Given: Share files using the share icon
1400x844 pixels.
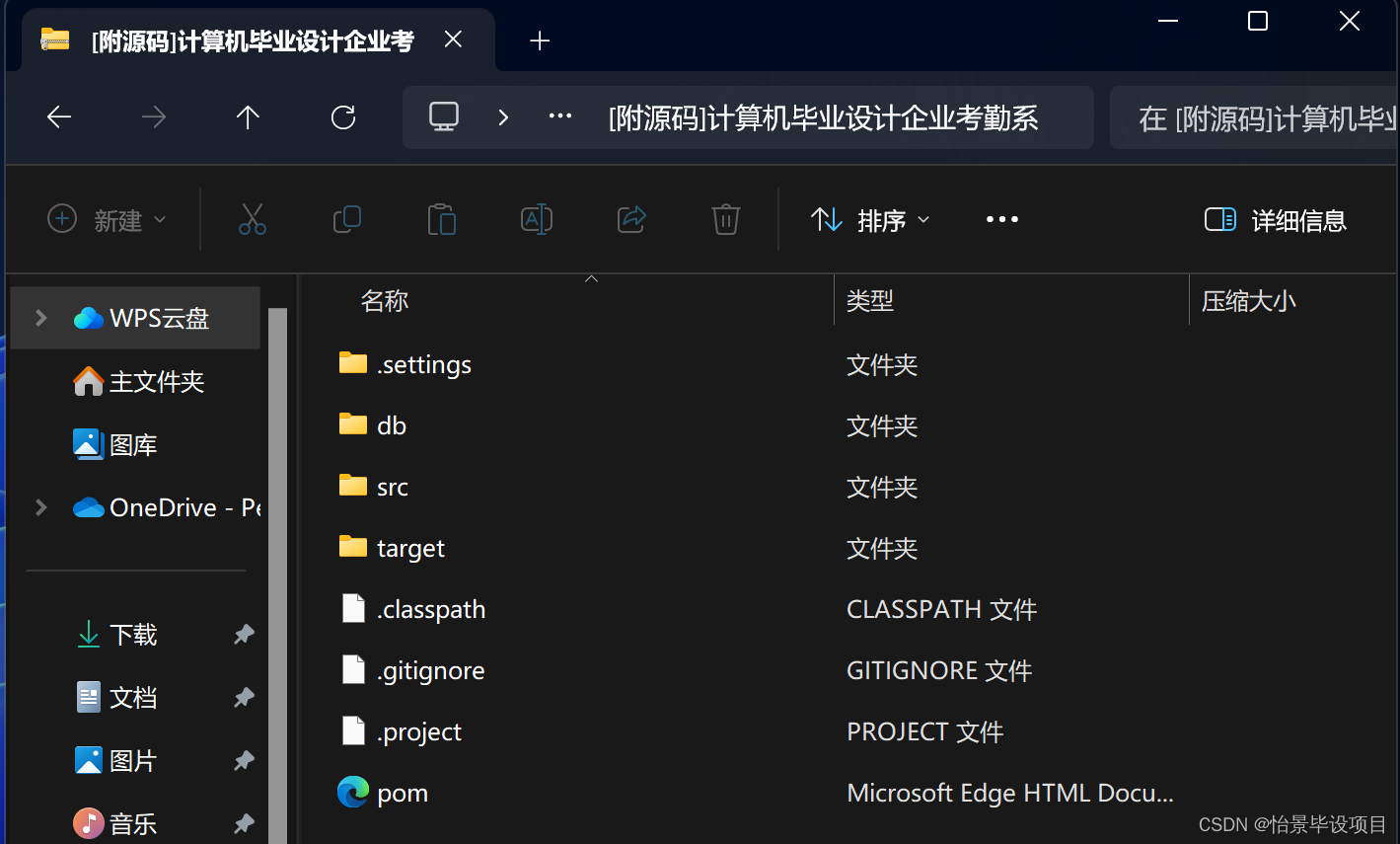Looking at the screenshot, I should tap(630, 219).
